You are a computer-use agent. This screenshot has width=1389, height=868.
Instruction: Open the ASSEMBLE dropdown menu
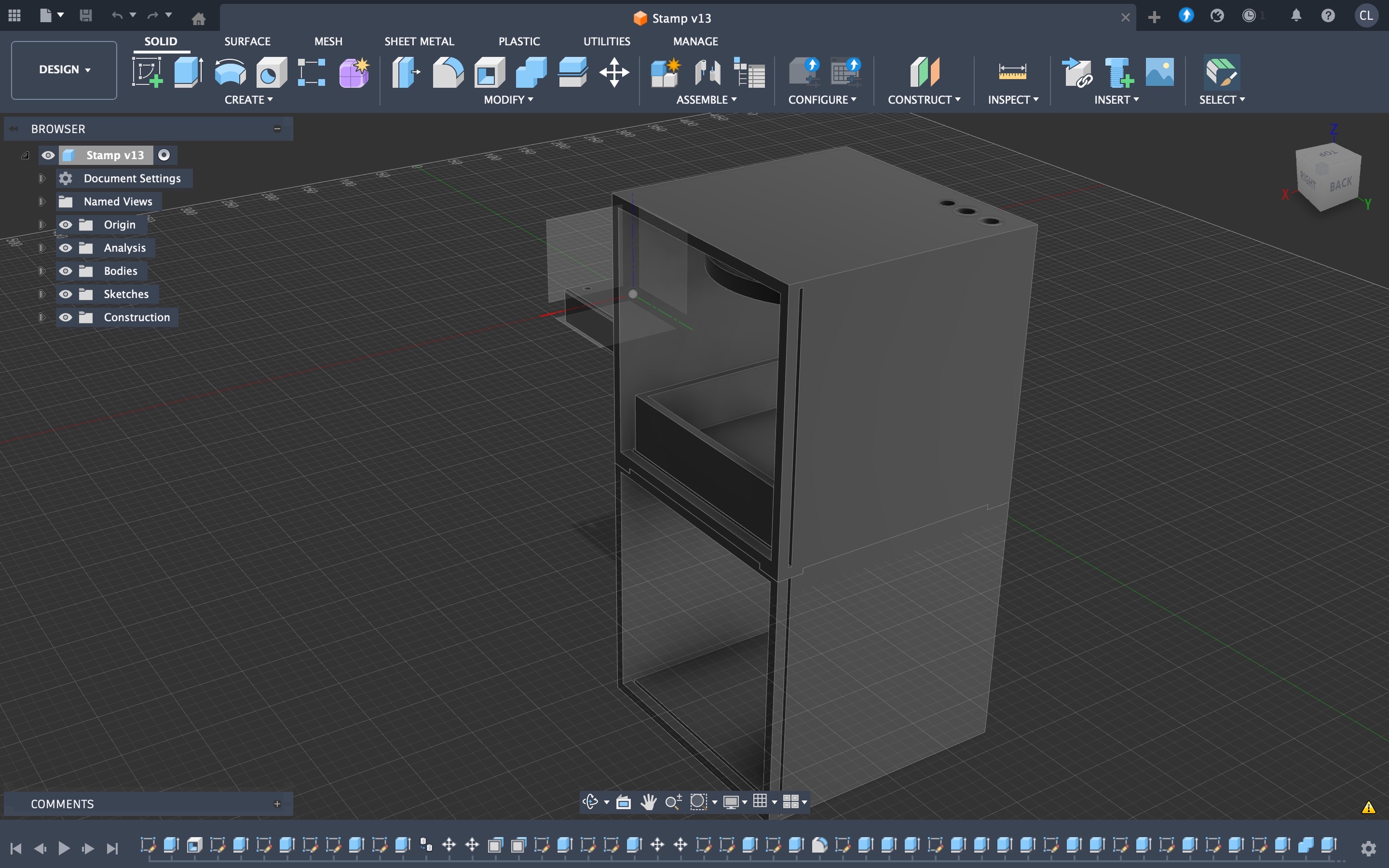(707, 100)
